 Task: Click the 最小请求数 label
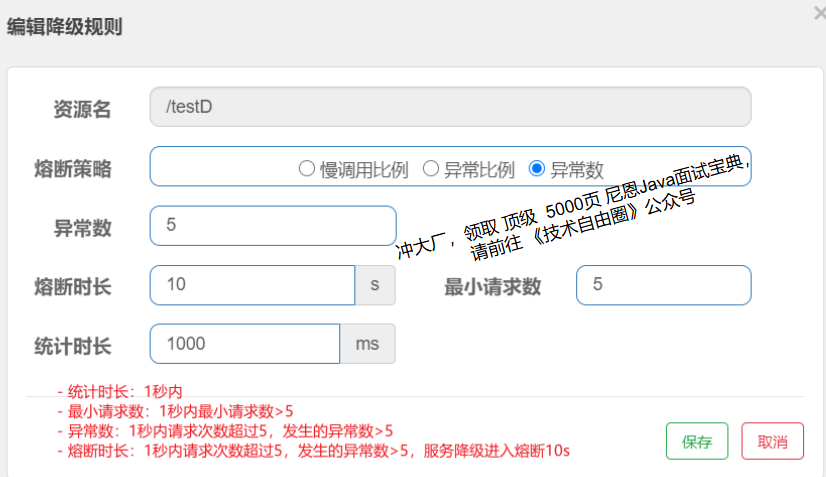click(x=492, y=287)
